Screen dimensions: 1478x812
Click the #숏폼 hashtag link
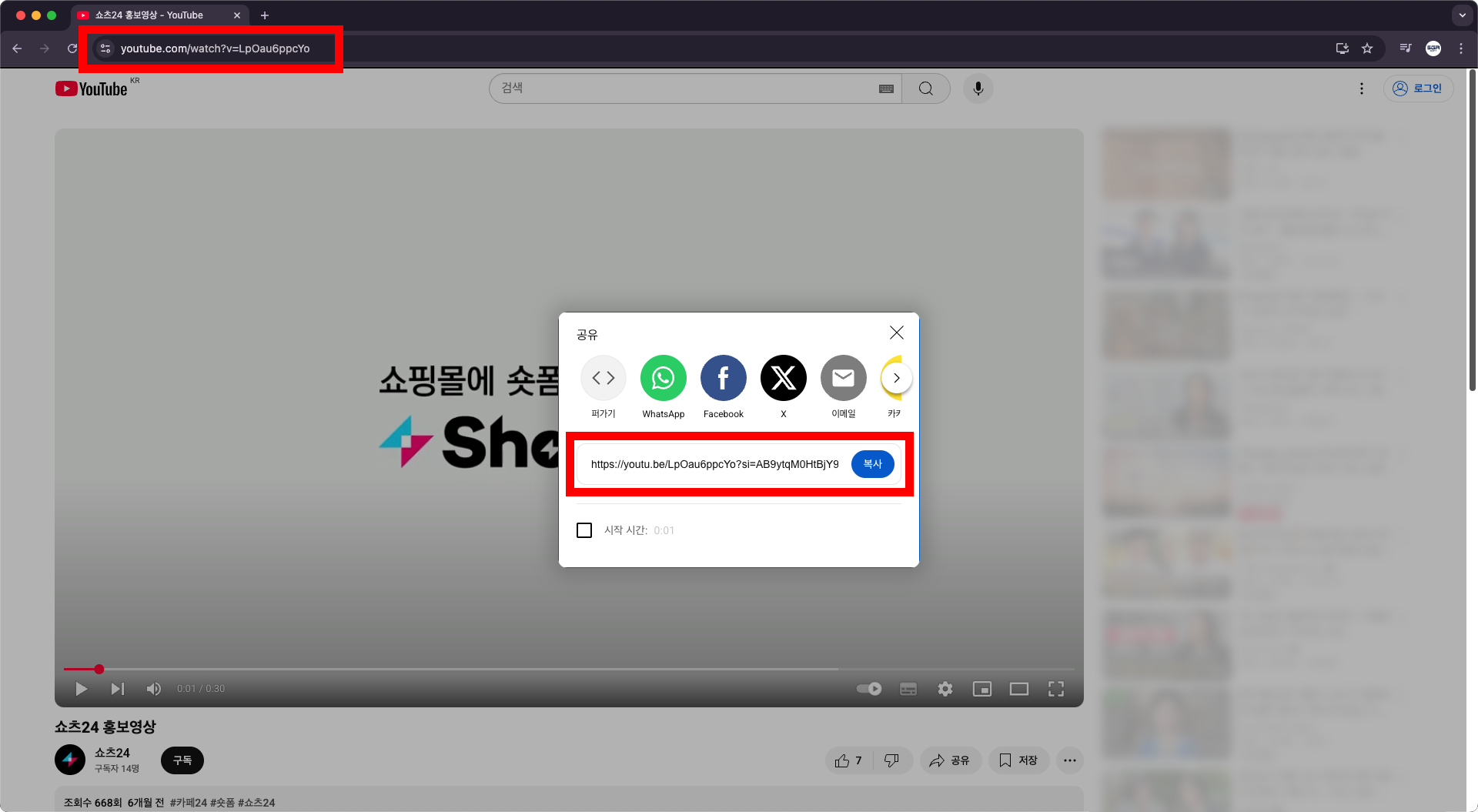222,803
